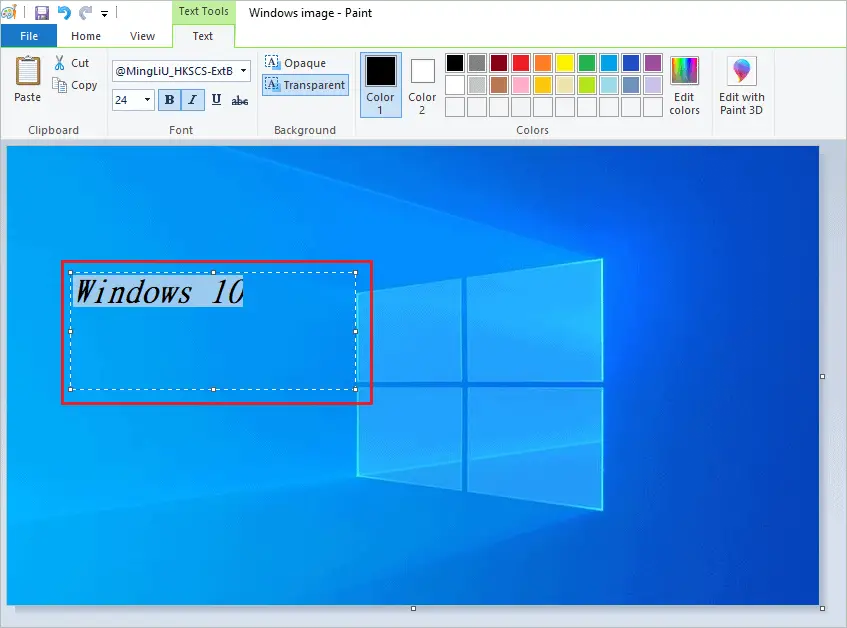This screenshot has height=628, width=847.
Task: Click the Text Tools contextual tab header
Action: tap(204, 11)
